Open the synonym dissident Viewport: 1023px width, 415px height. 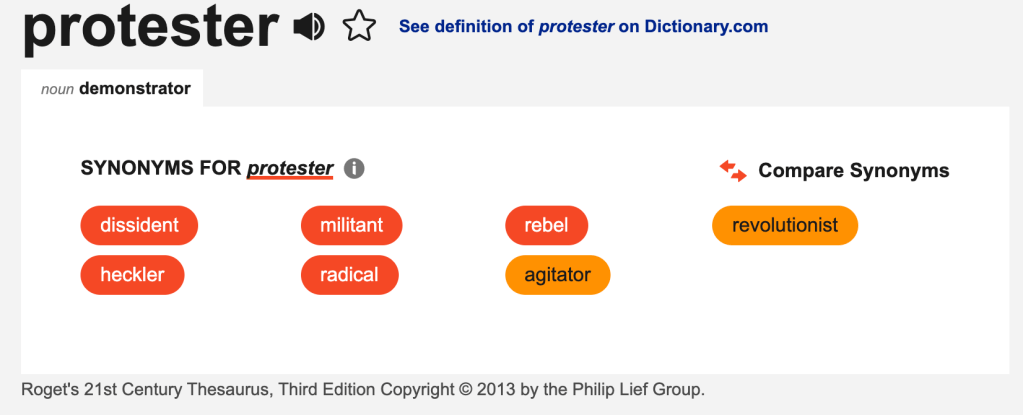click(139, 225)
